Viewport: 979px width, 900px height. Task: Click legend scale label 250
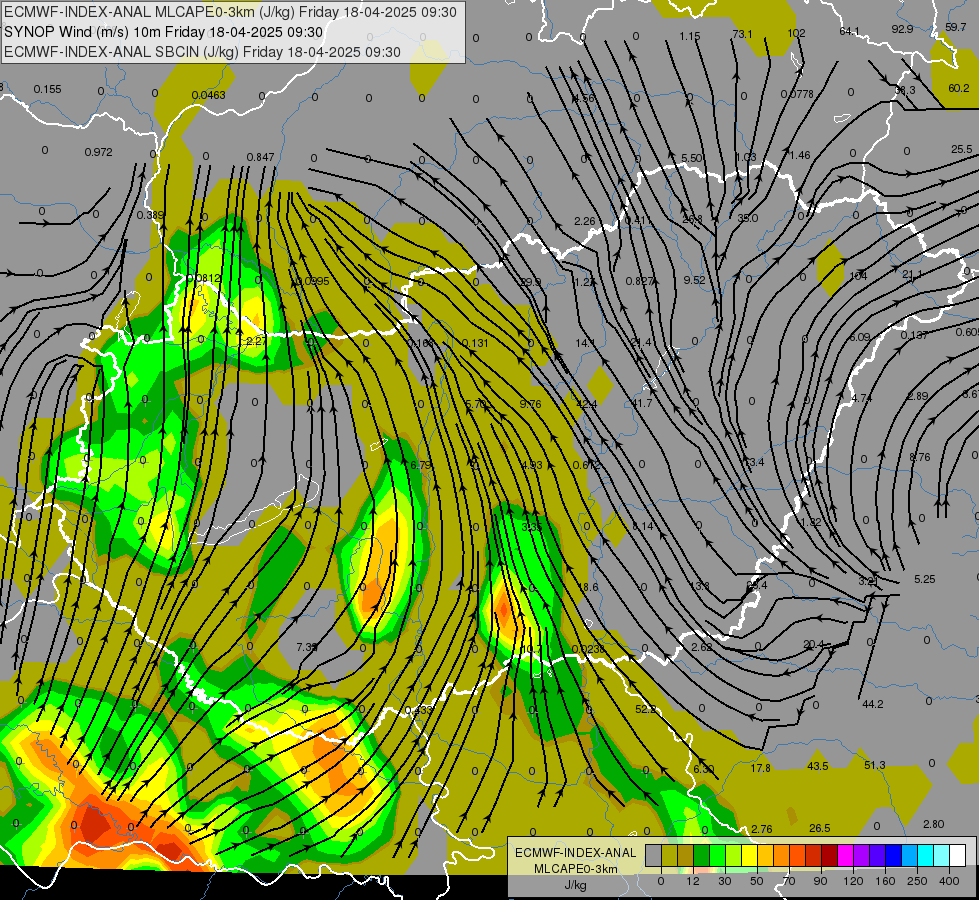pos(917,881)
